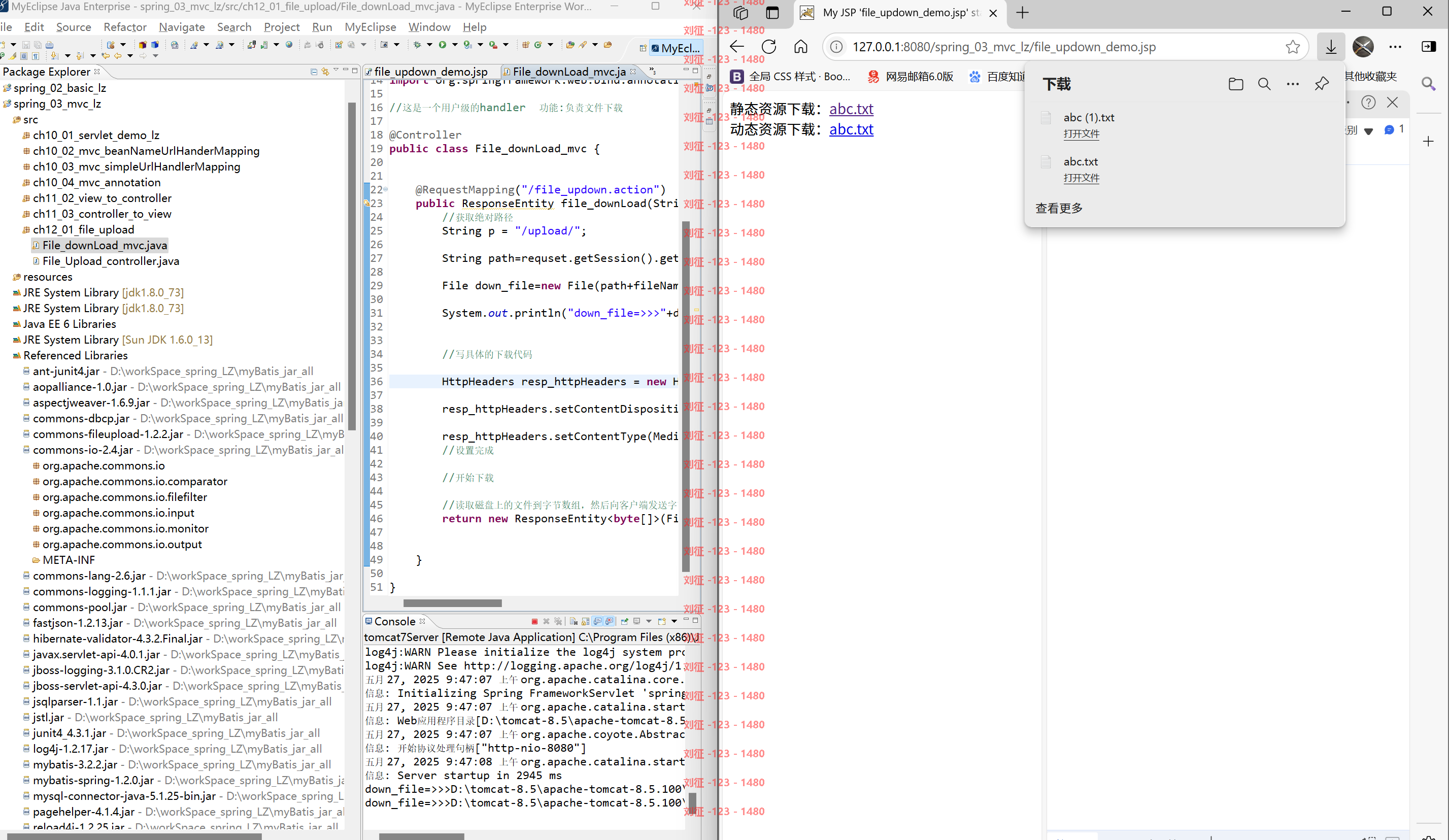Click the browser Home icon
The height and width of the screenshot is (840, 1449).
(x=800, y=47)
